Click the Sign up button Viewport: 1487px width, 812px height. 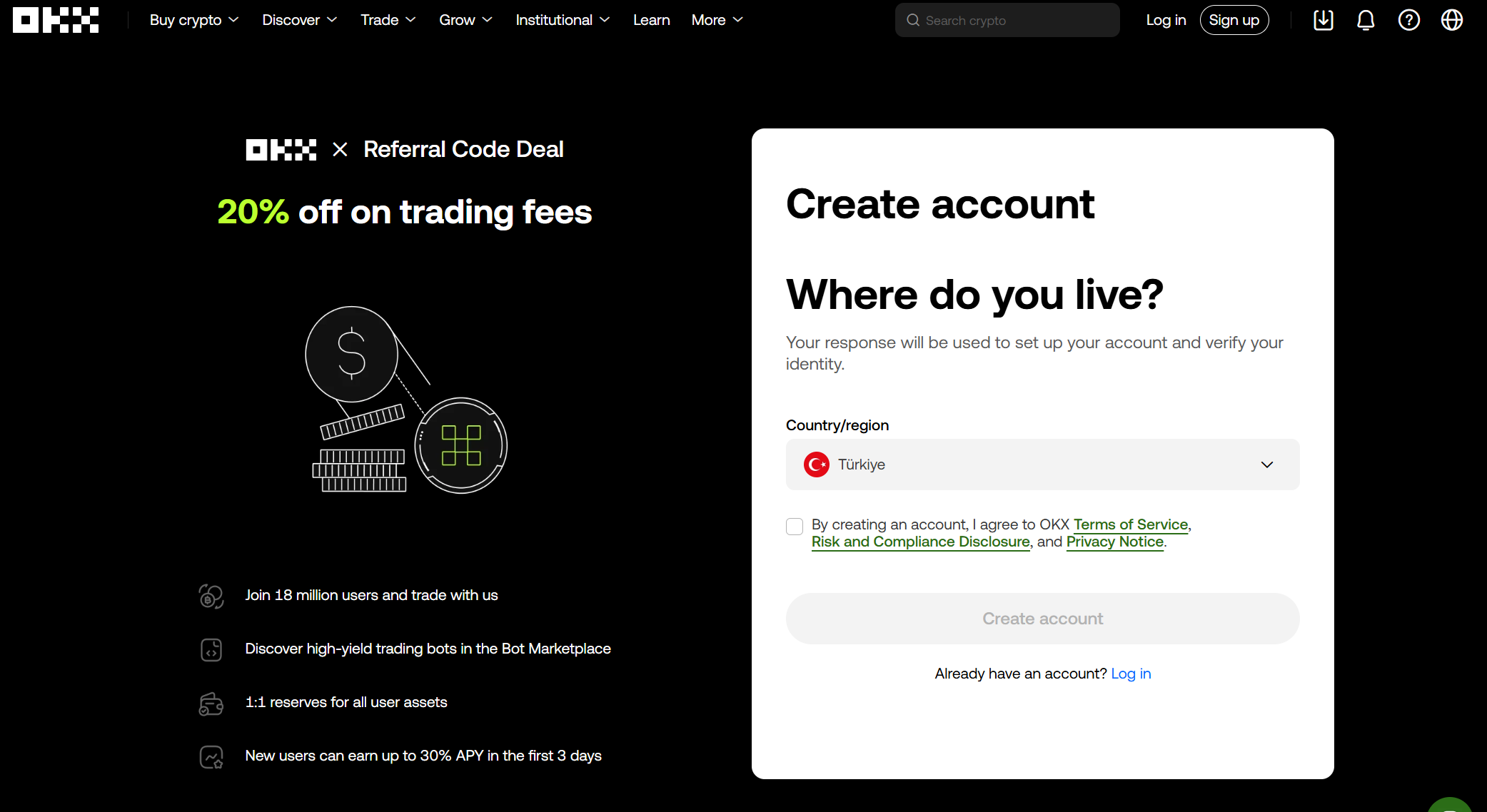point(1234,20)
